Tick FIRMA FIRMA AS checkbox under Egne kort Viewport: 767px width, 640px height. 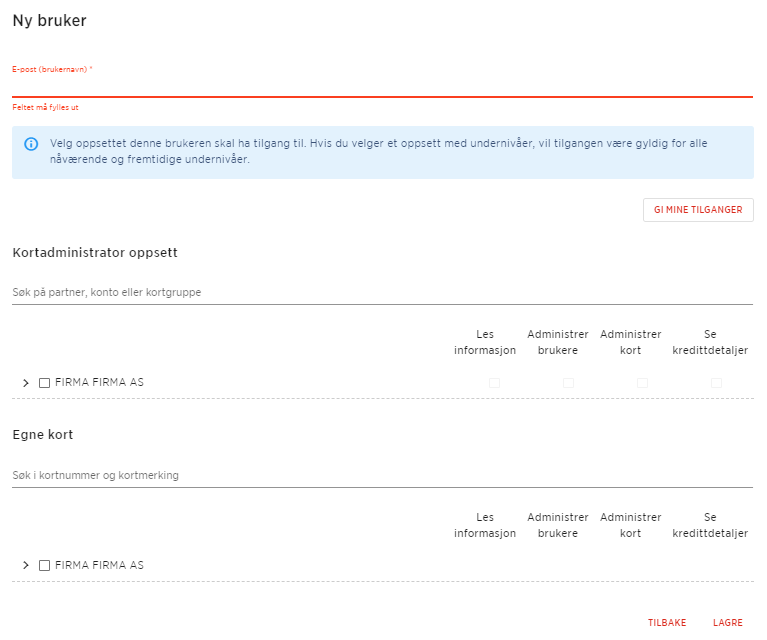pyautogui.click(x=44, y=566)
